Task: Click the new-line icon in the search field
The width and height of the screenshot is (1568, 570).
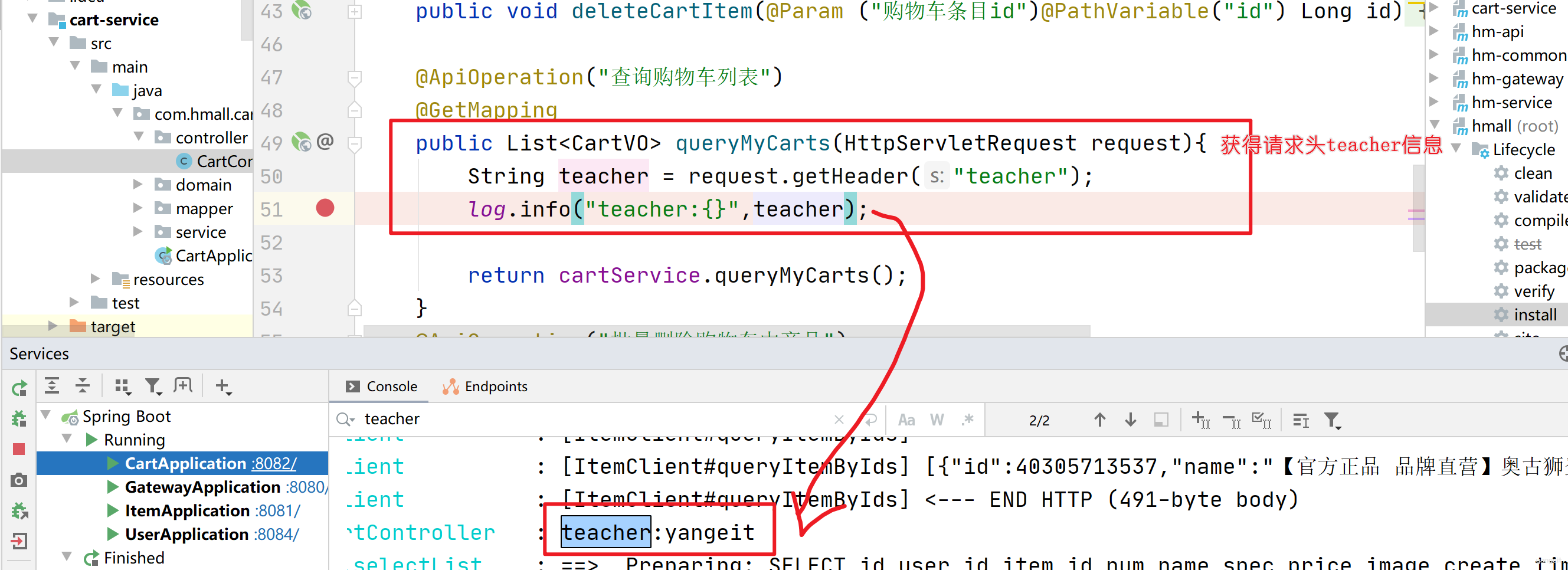Action: (870, 419)
